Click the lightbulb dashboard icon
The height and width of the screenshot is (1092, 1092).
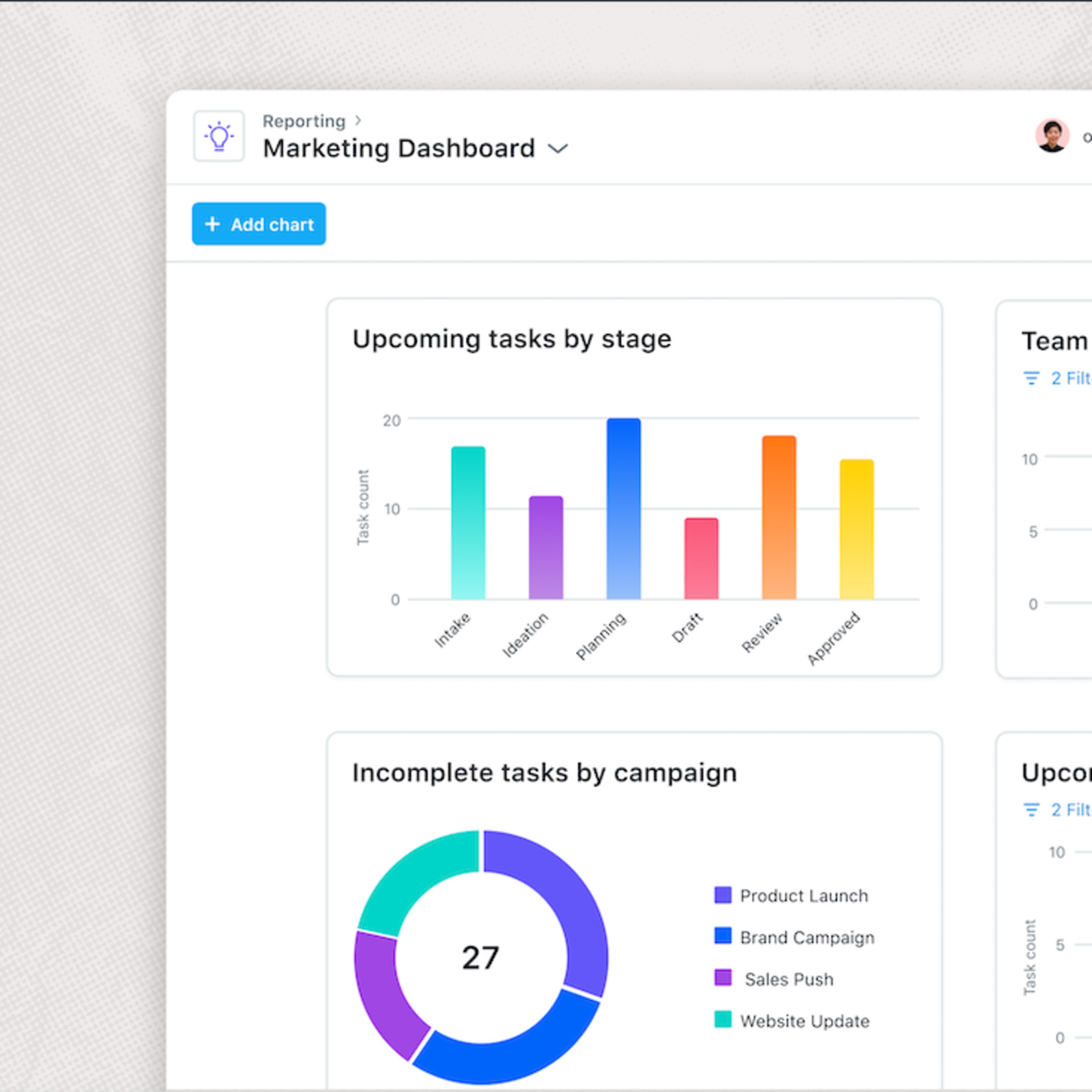click(219, 136)
